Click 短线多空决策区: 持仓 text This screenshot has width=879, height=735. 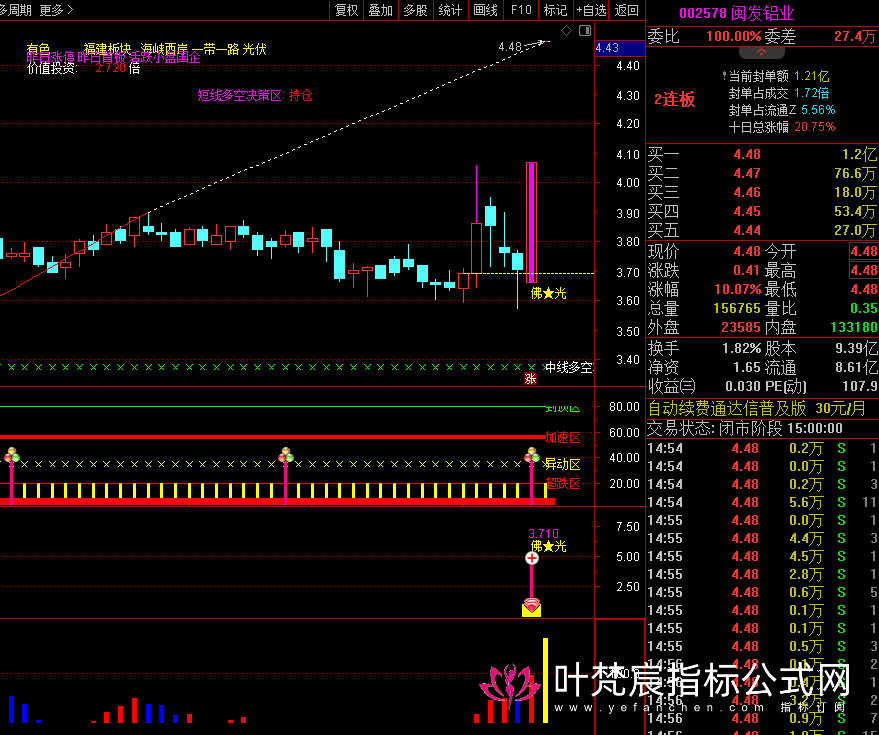[255, 95]
